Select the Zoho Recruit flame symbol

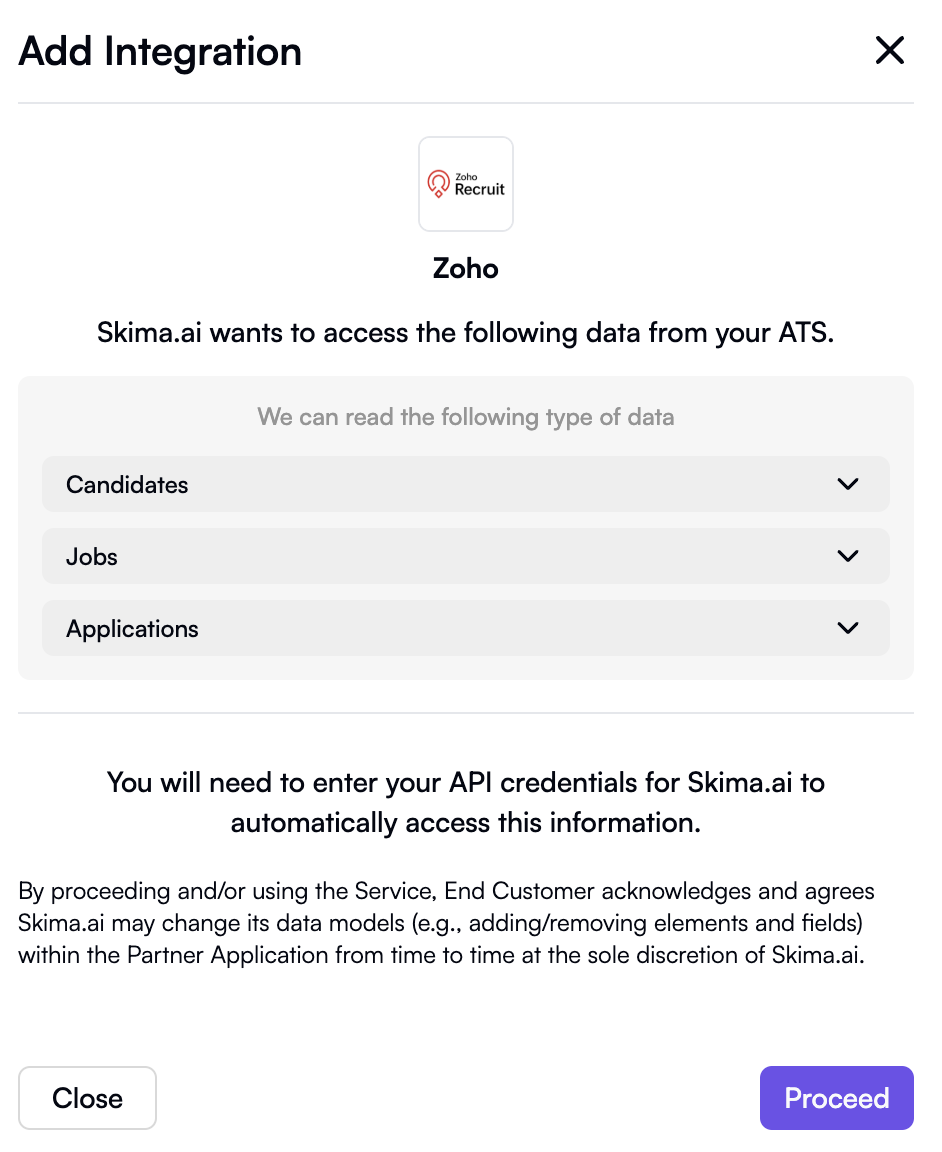click(x=438, y=183)
